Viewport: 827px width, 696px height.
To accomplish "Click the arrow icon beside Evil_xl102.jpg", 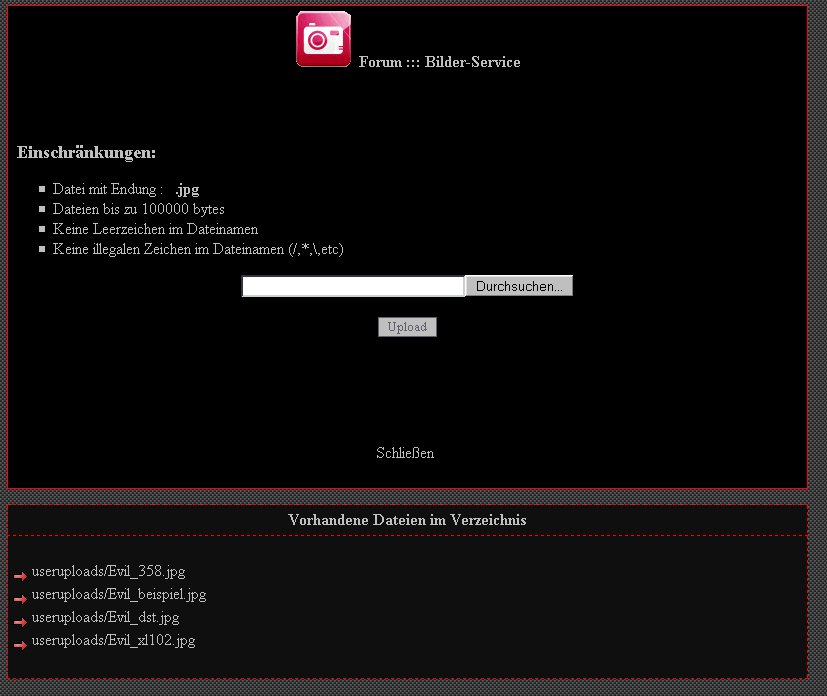I will [20, 645].
